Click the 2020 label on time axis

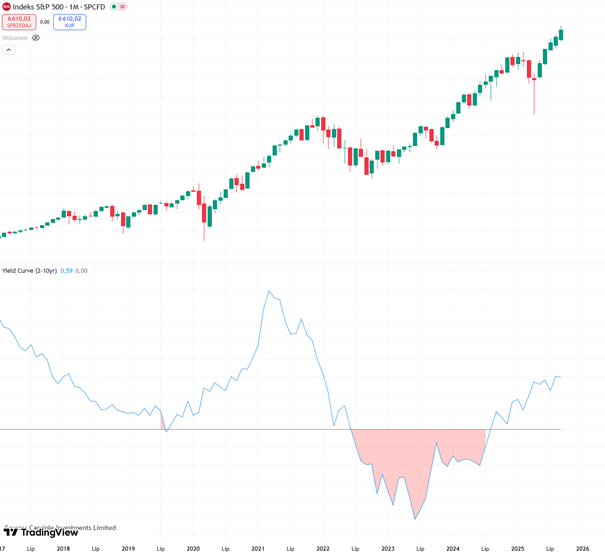(193, 548)
